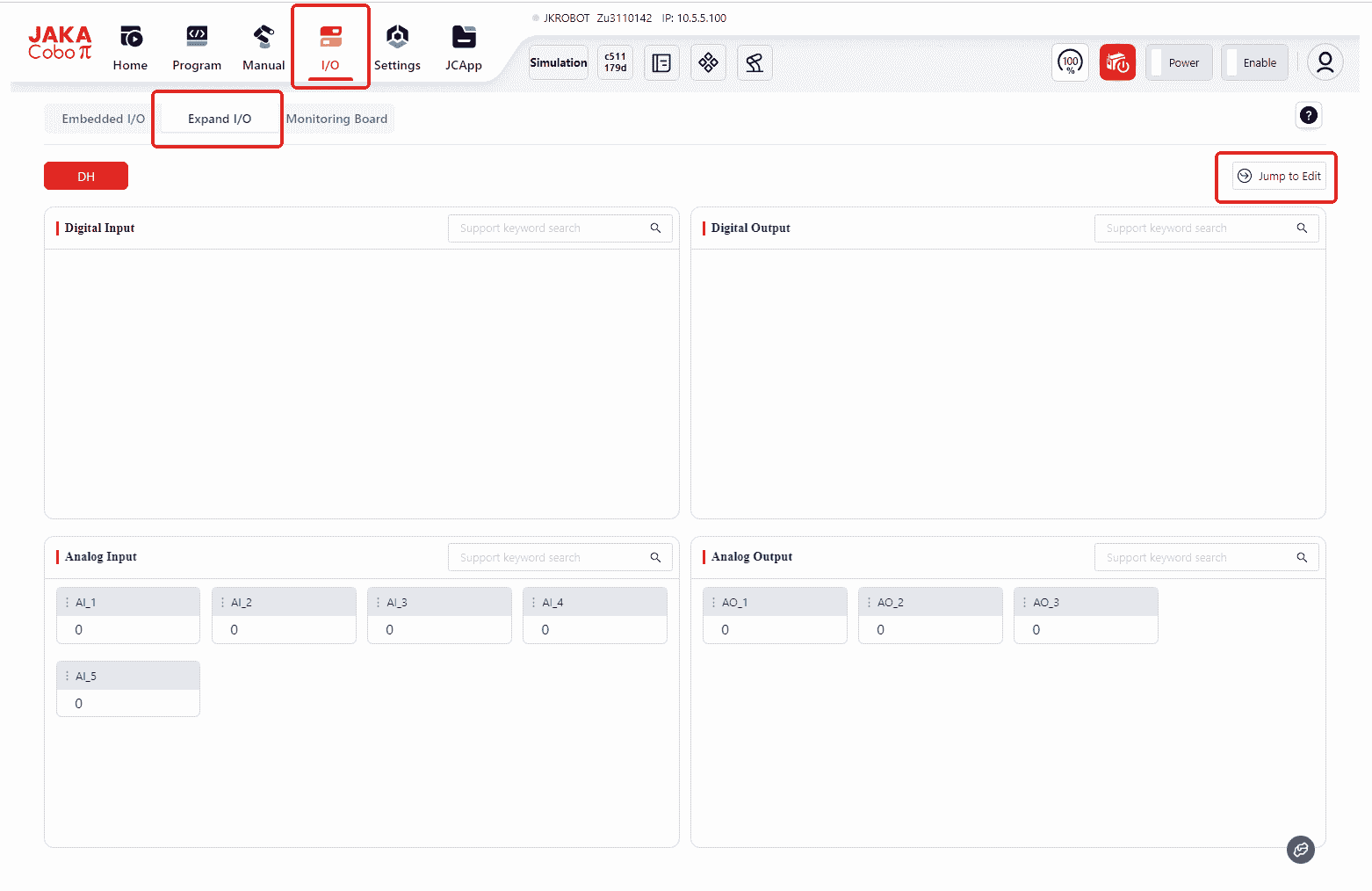Click the Jump to Edit button
This screenshot has height=891, width=1372.
point(1279,176)
